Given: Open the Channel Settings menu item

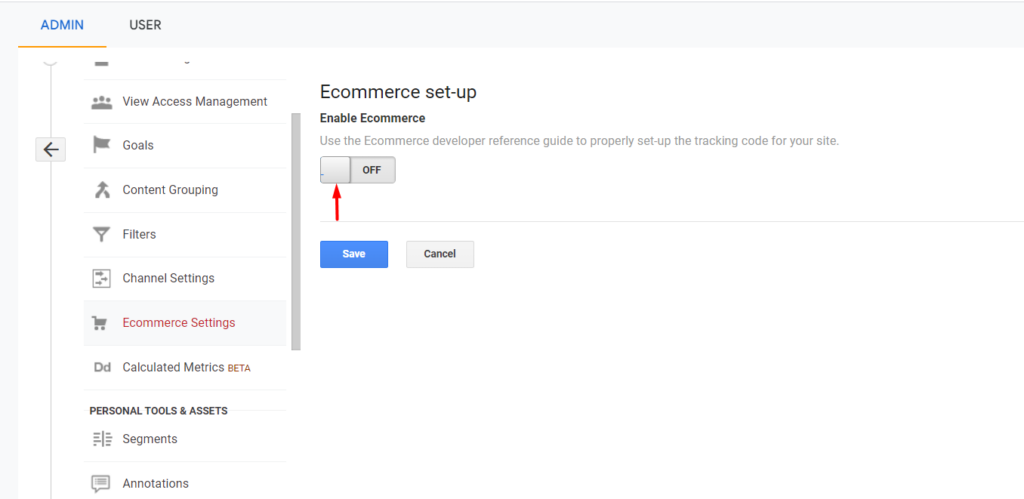Looking at the screenshot, I should click(x=185, y=278).
